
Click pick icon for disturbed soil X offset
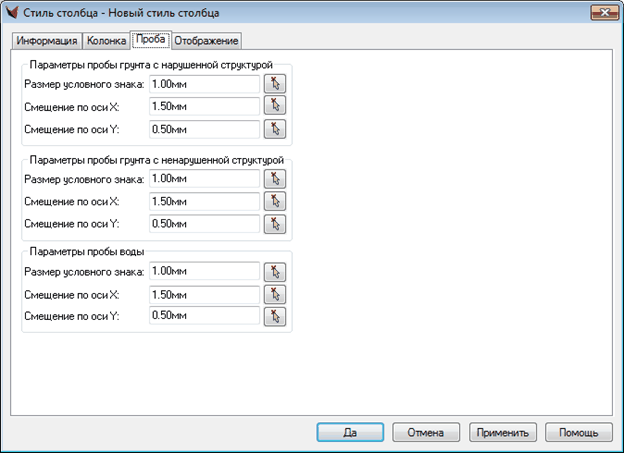pos(275,105)
